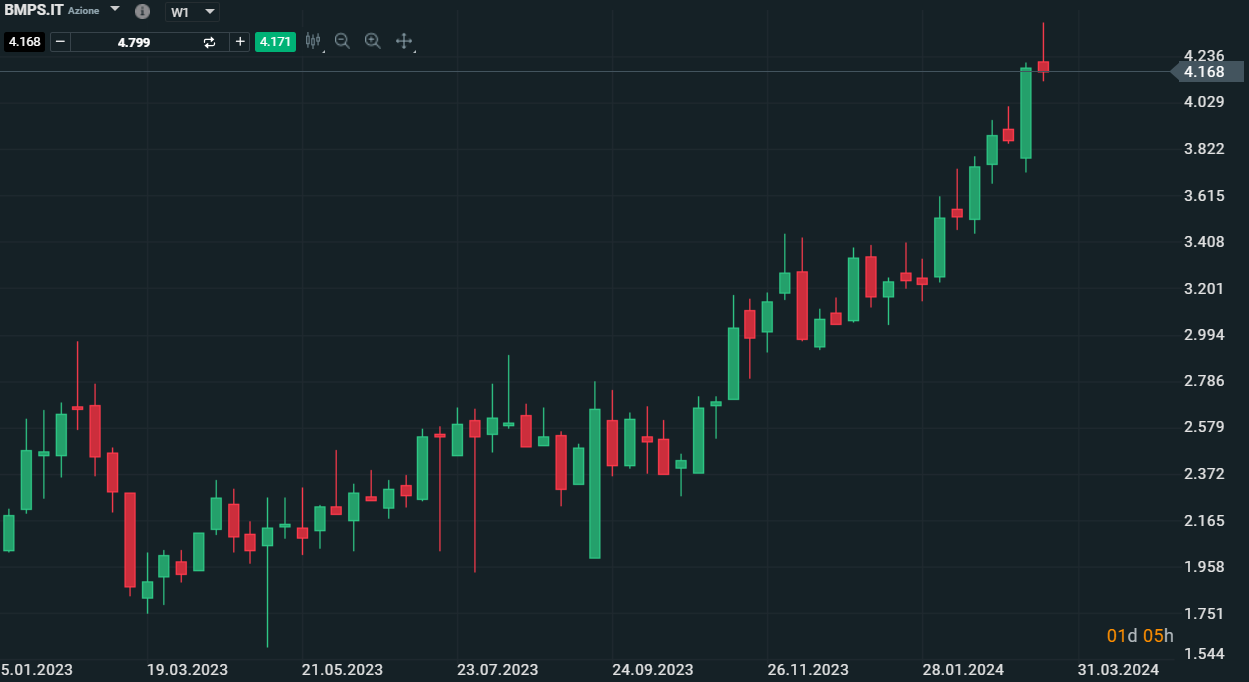Expand the W1 timeframe dropdown
This screenshot has height=682, width=1249.
209,12
